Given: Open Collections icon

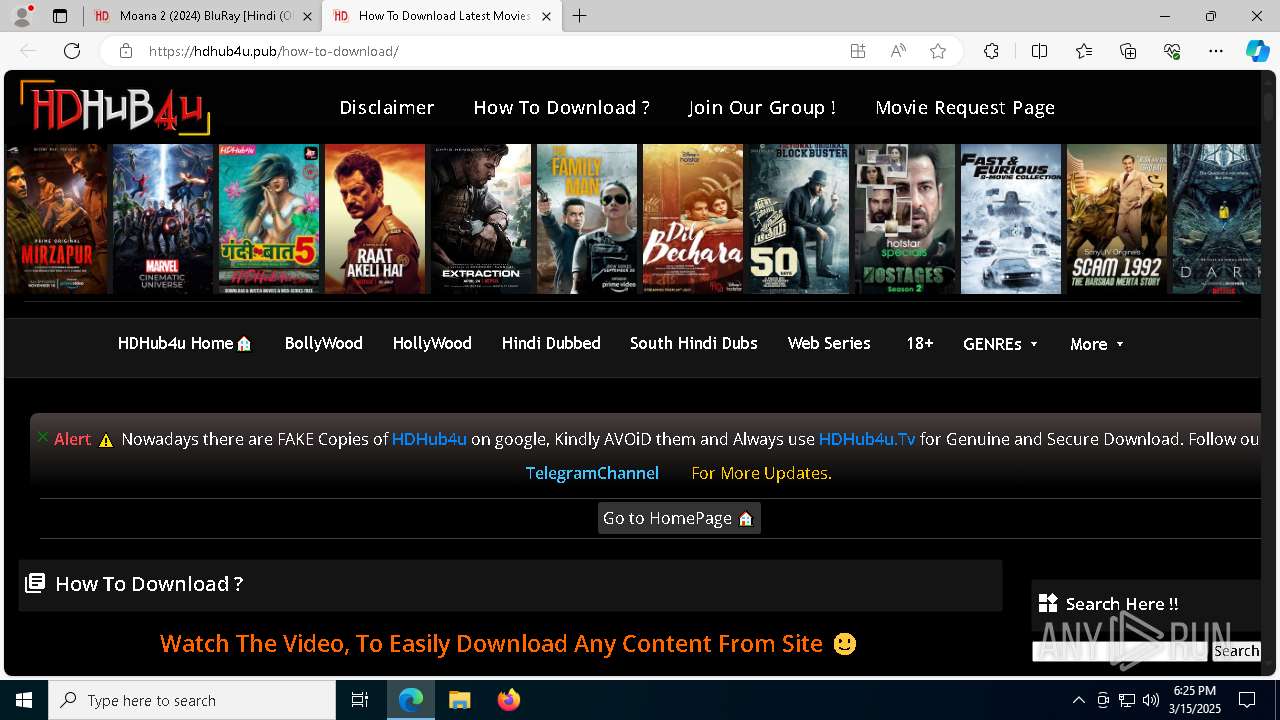Looking at the screenshot, I should tap(1128, 51).
